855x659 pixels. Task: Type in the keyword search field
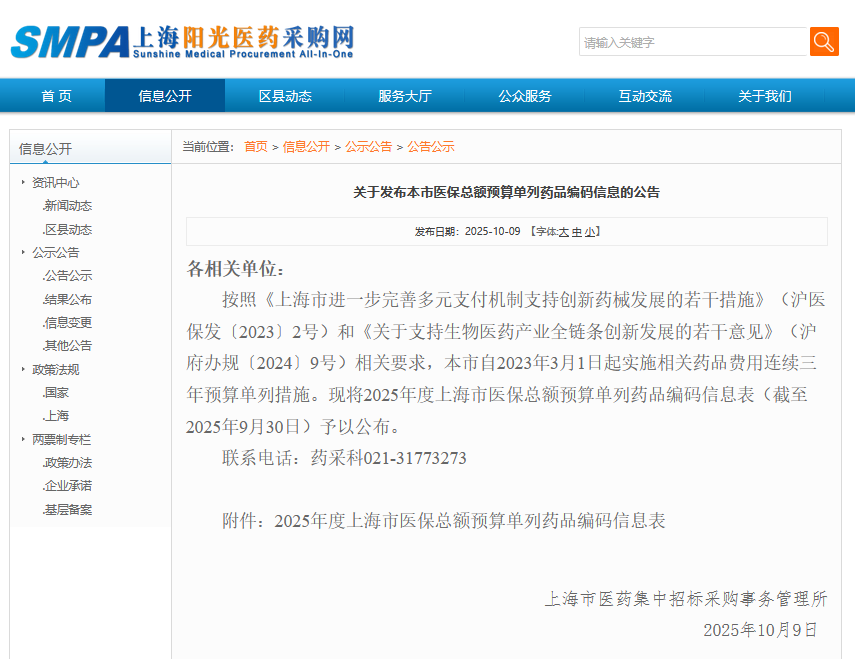coord(693,42)
